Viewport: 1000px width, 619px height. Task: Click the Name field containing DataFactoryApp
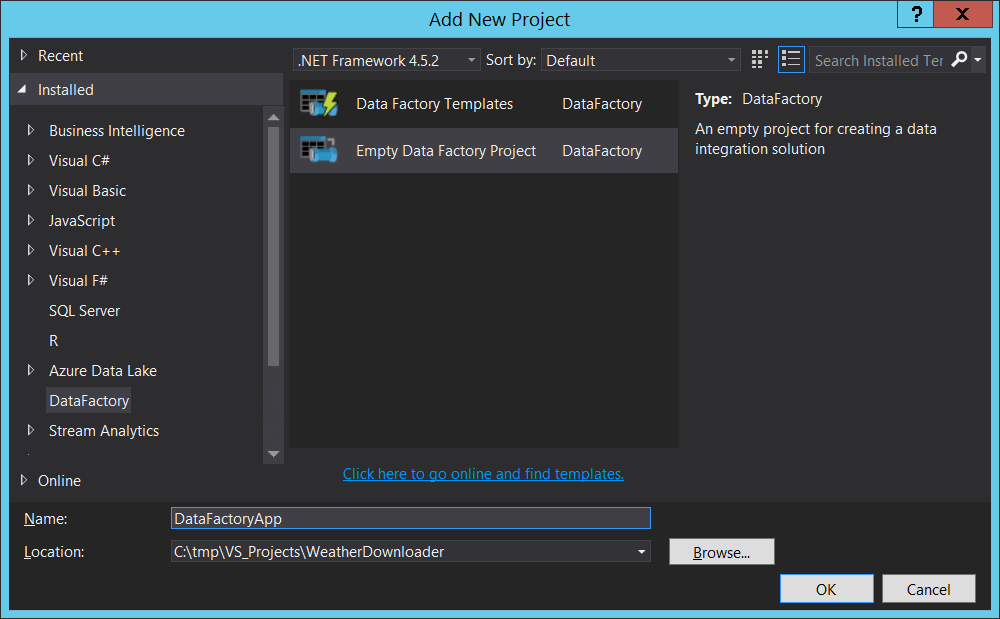click(x=411, y=518)
